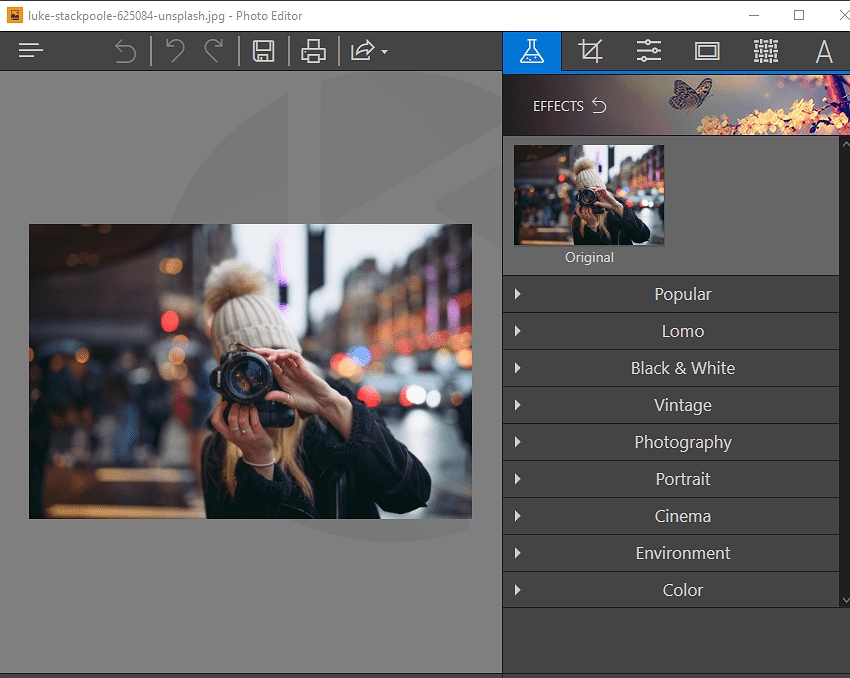
Task: Open the Text tool tab
Action: point(824,51)
